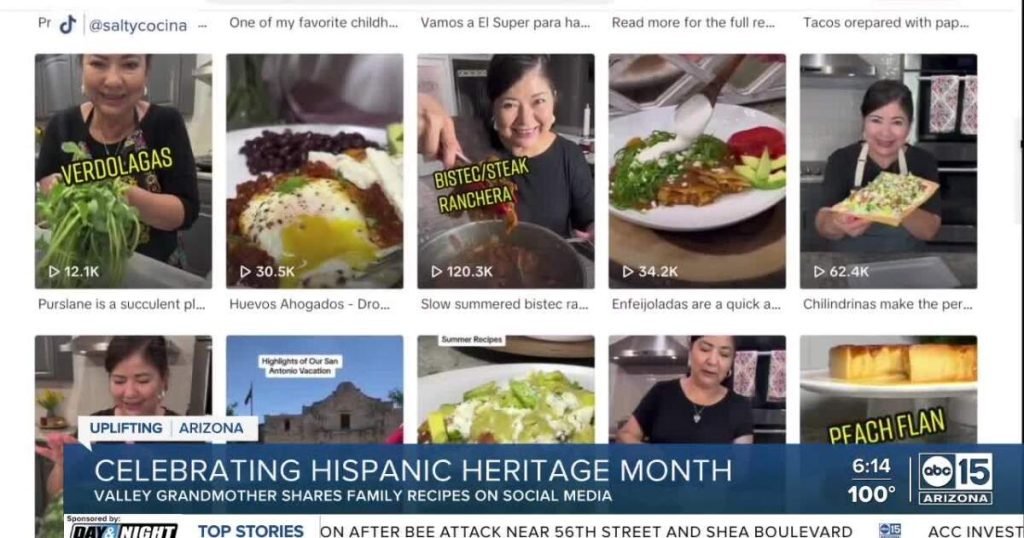Open the Bistec/Steak Ranchera video

pyautogui.click(x=506, y=171)
